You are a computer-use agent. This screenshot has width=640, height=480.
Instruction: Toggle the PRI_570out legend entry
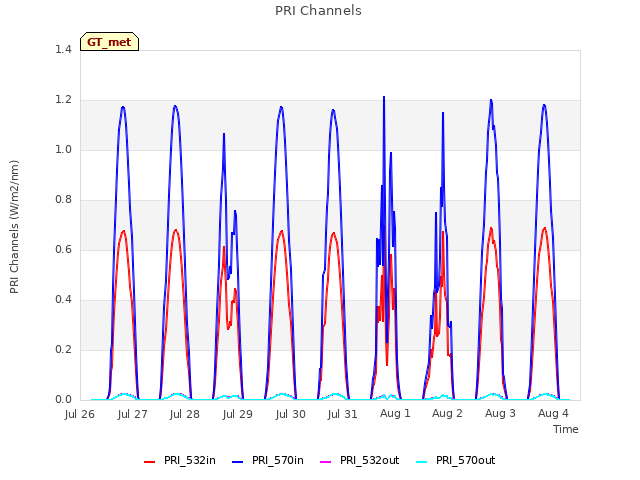456,460
